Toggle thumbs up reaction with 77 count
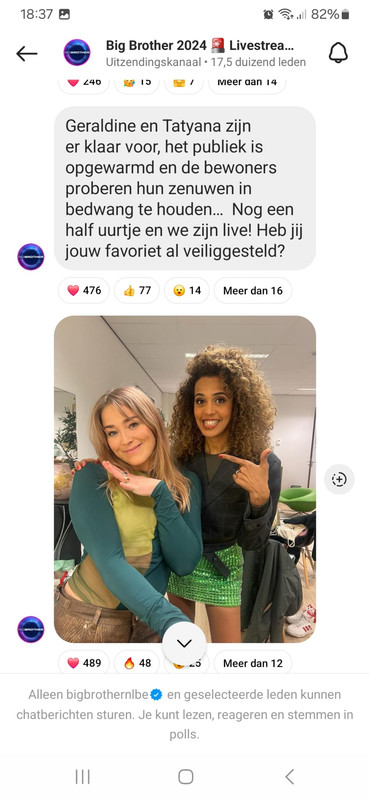This screenshot has height=800, width=369. 137,290
